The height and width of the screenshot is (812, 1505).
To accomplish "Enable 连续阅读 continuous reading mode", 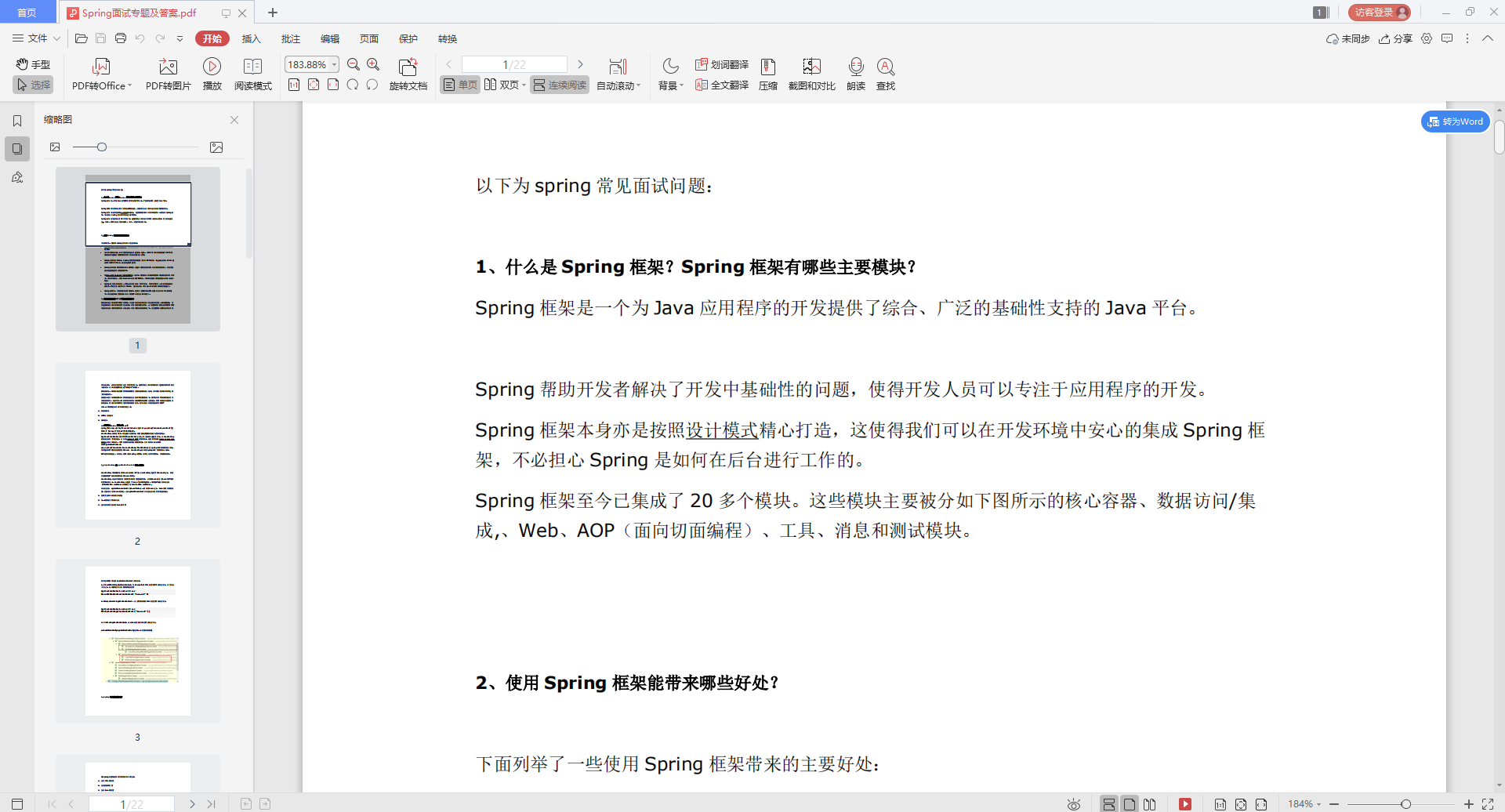I will point(559,85).
